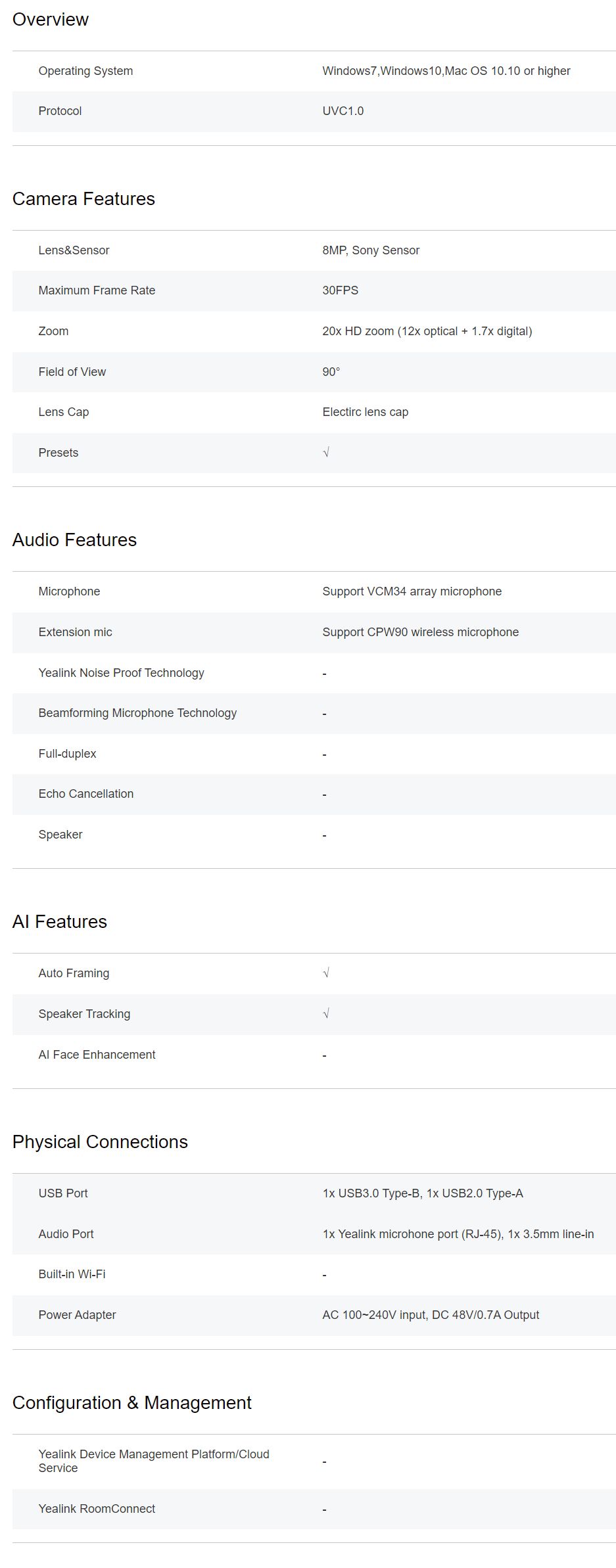Select the UVC1.0 protocol value
The image size is (616, 1568).
pyautogui.click(x=343, y=111)
